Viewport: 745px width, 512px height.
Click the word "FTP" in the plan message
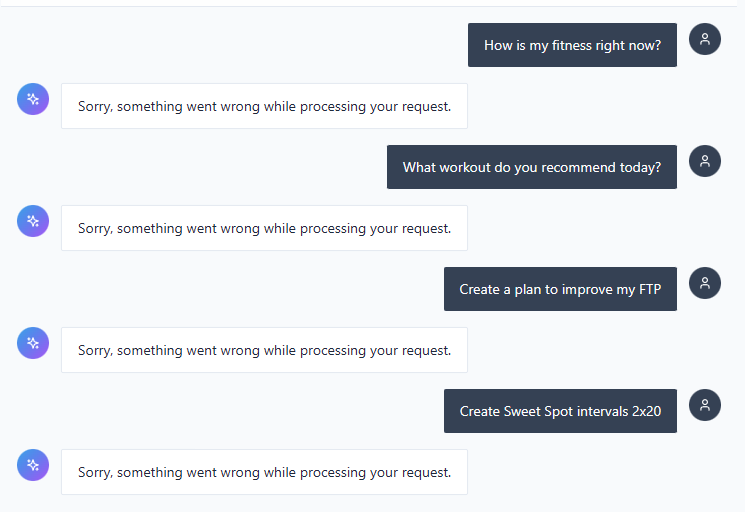tap(648, 289)
